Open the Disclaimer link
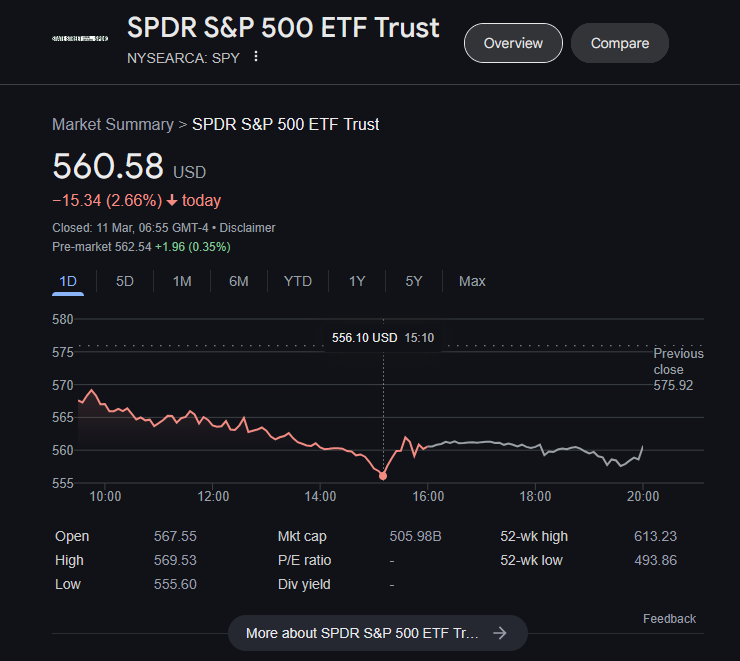740x661 pixels. pyautogui.click(x=247, y=228)
